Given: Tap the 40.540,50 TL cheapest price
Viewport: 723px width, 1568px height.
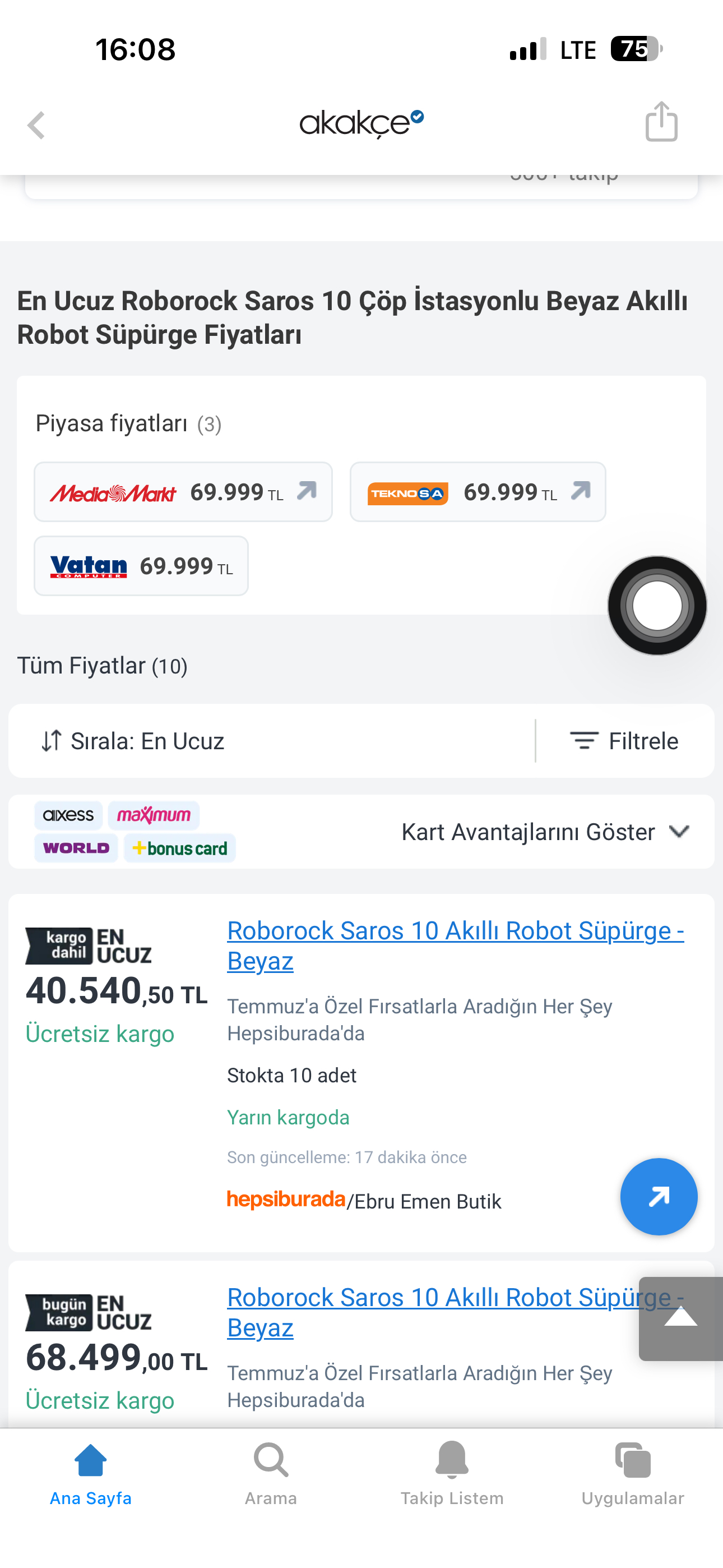Looking at the screenshot, I should 116,991.
